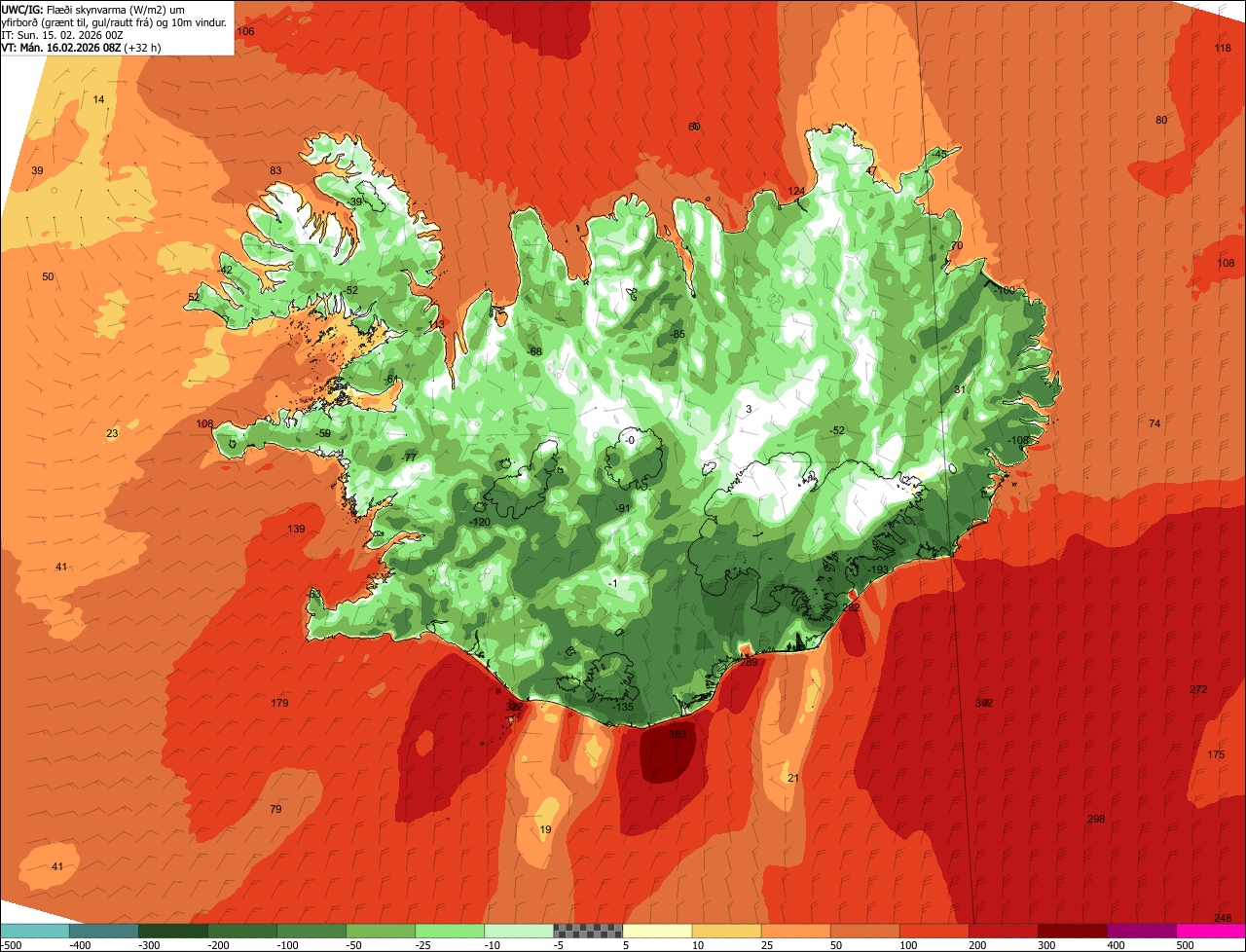1246x952 pixels.
Task: Click the map value -59
Action: click(x=323, y=434)
